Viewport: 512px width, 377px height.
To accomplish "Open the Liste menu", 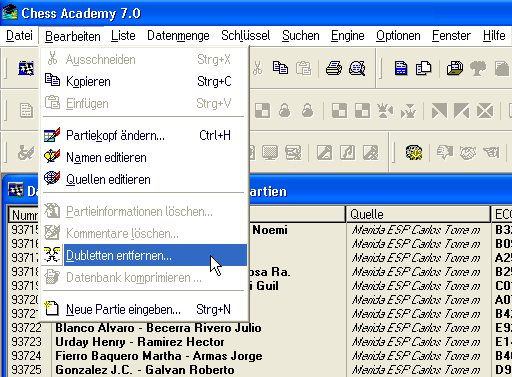I will 123,36.
